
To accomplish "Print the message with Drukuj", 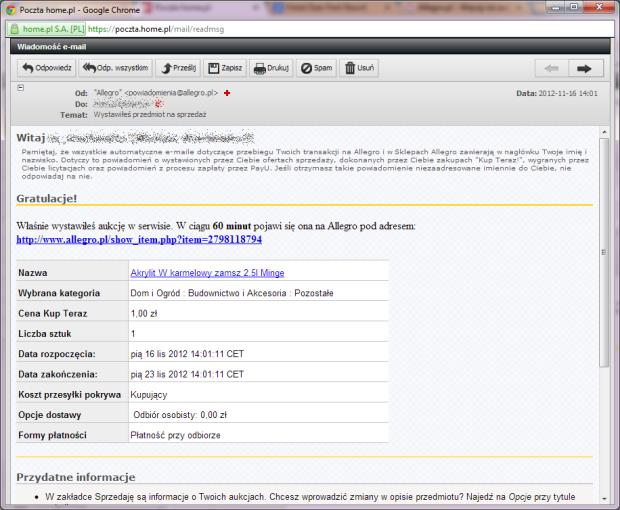I will pyautogui.click(x=271, y=68).
